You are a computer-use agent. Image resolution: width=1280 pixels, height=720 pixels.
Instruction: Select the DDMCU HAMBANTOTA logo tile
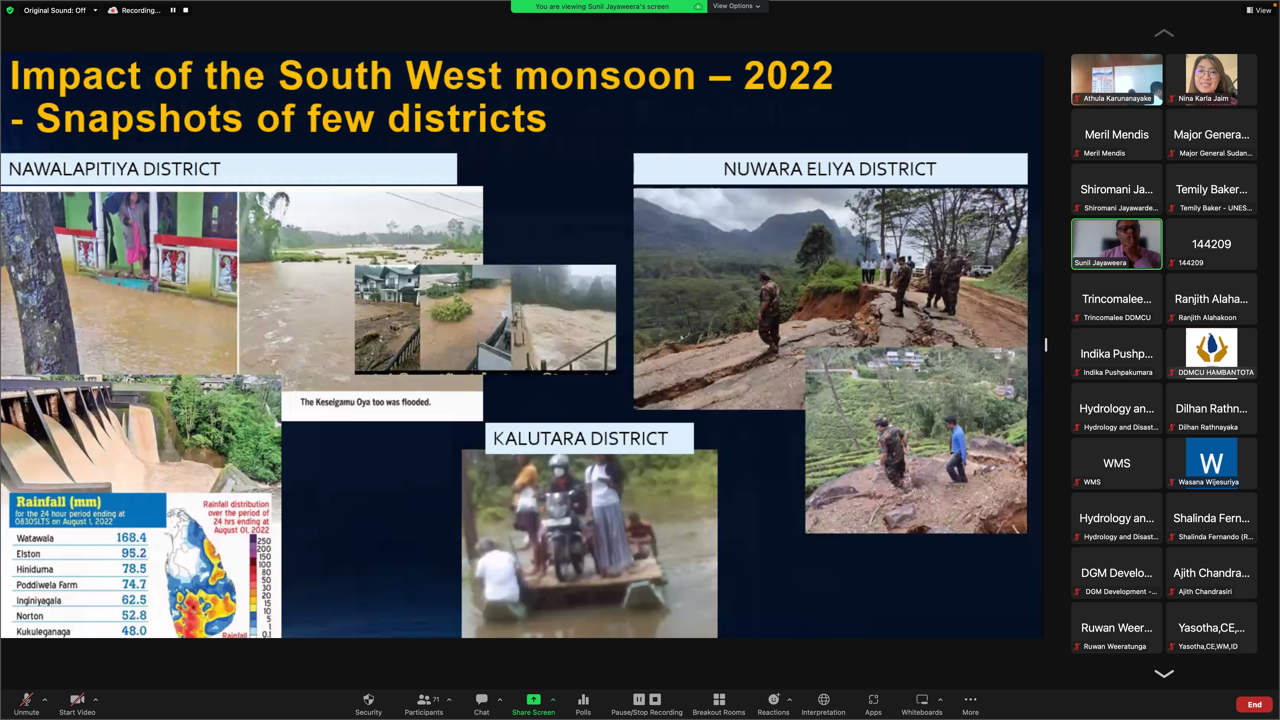[x=1212, y=354]
